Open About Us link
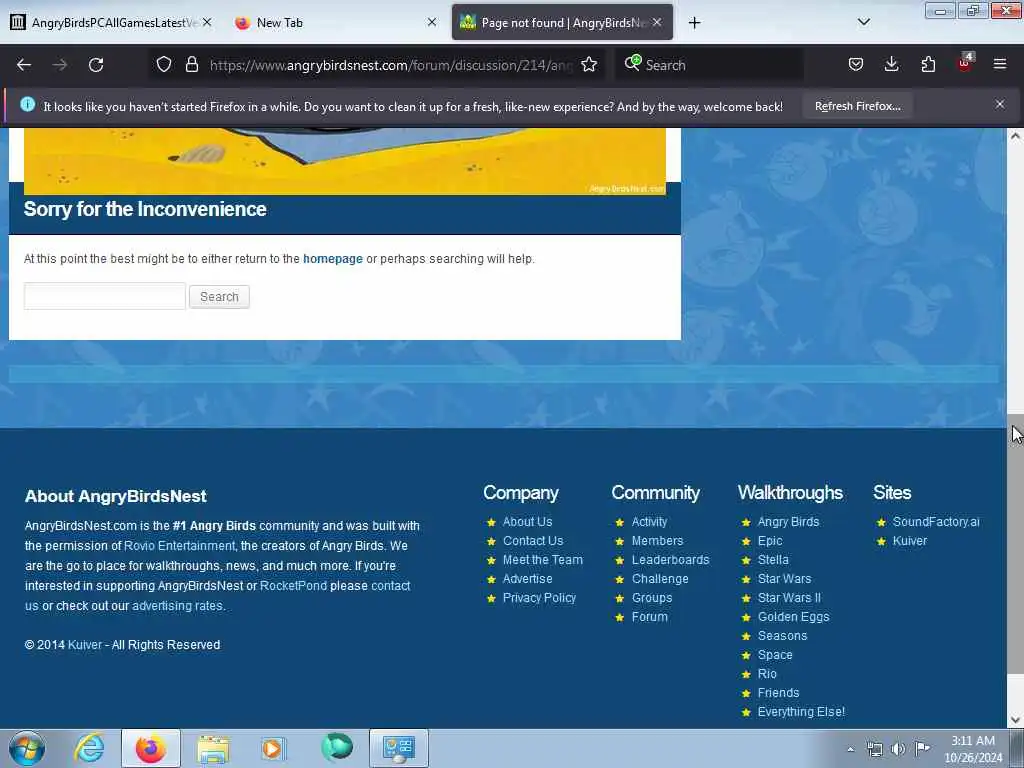 pos(527,522)
